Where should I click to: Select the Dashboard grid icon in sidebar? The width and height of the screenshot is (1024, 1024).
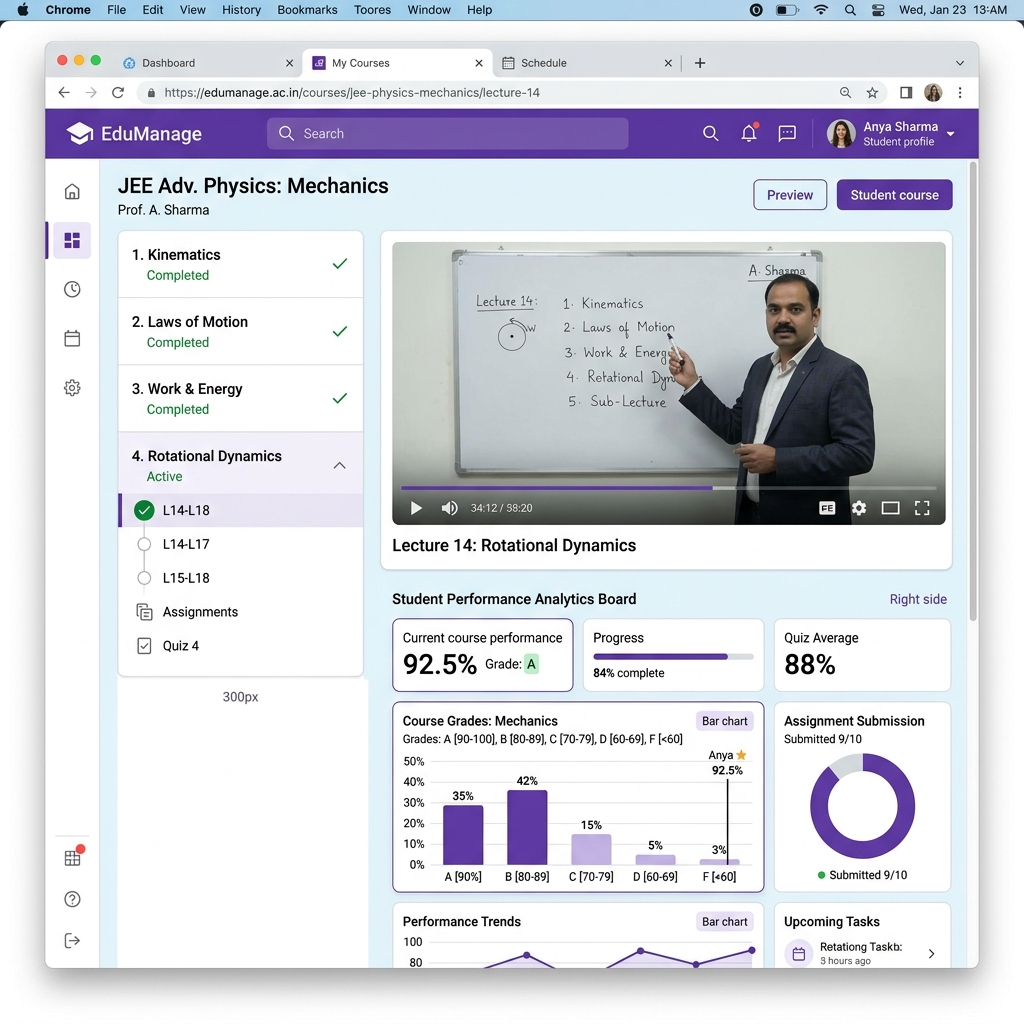(x=71, y=240)
